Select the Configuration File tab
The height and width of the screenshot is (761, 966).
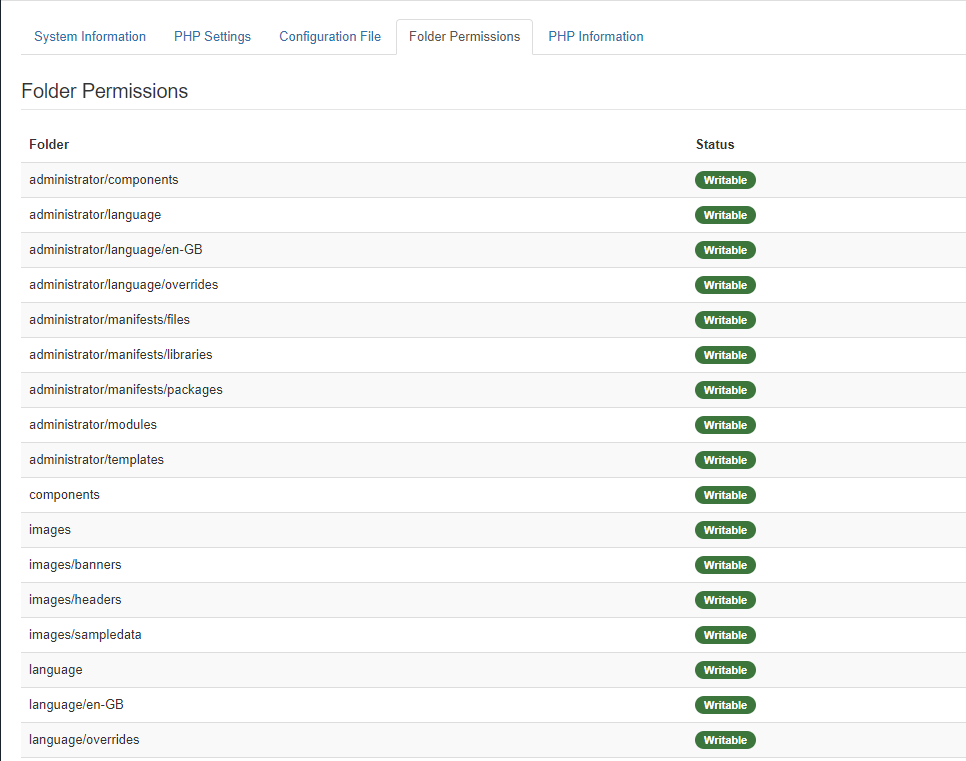coord(330,37)
